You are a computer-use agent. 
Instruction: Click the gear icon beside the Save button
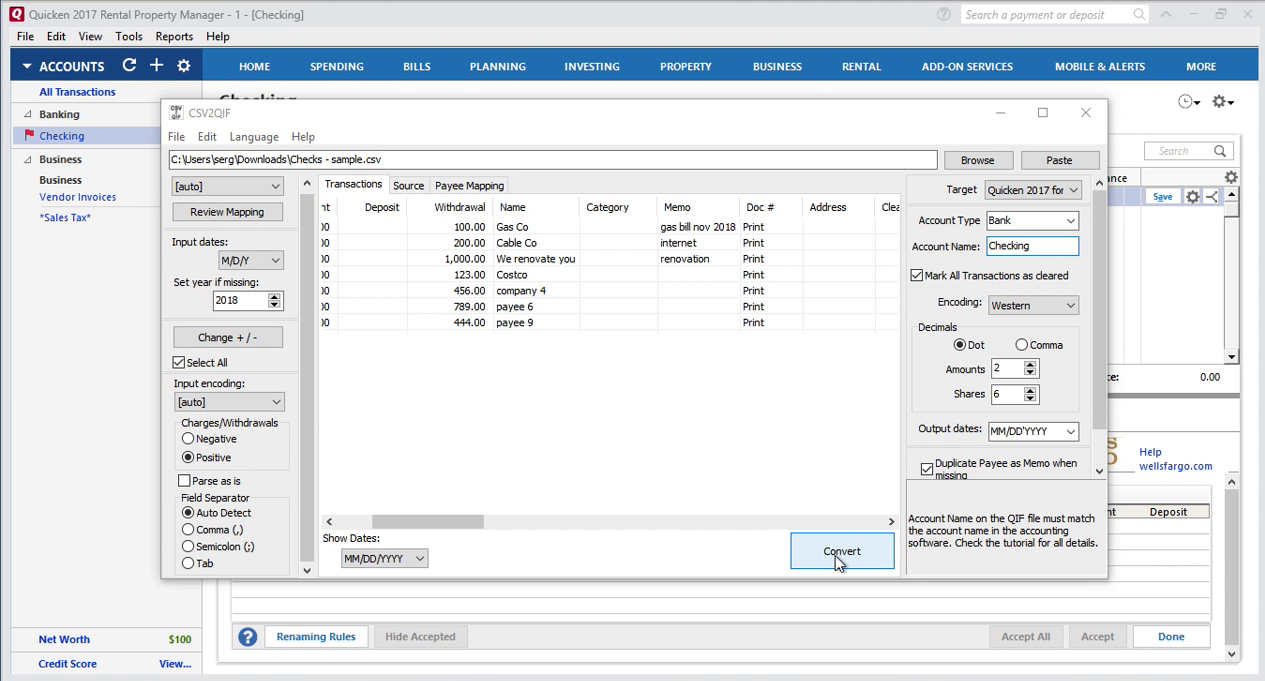(x=1192, y=197)
